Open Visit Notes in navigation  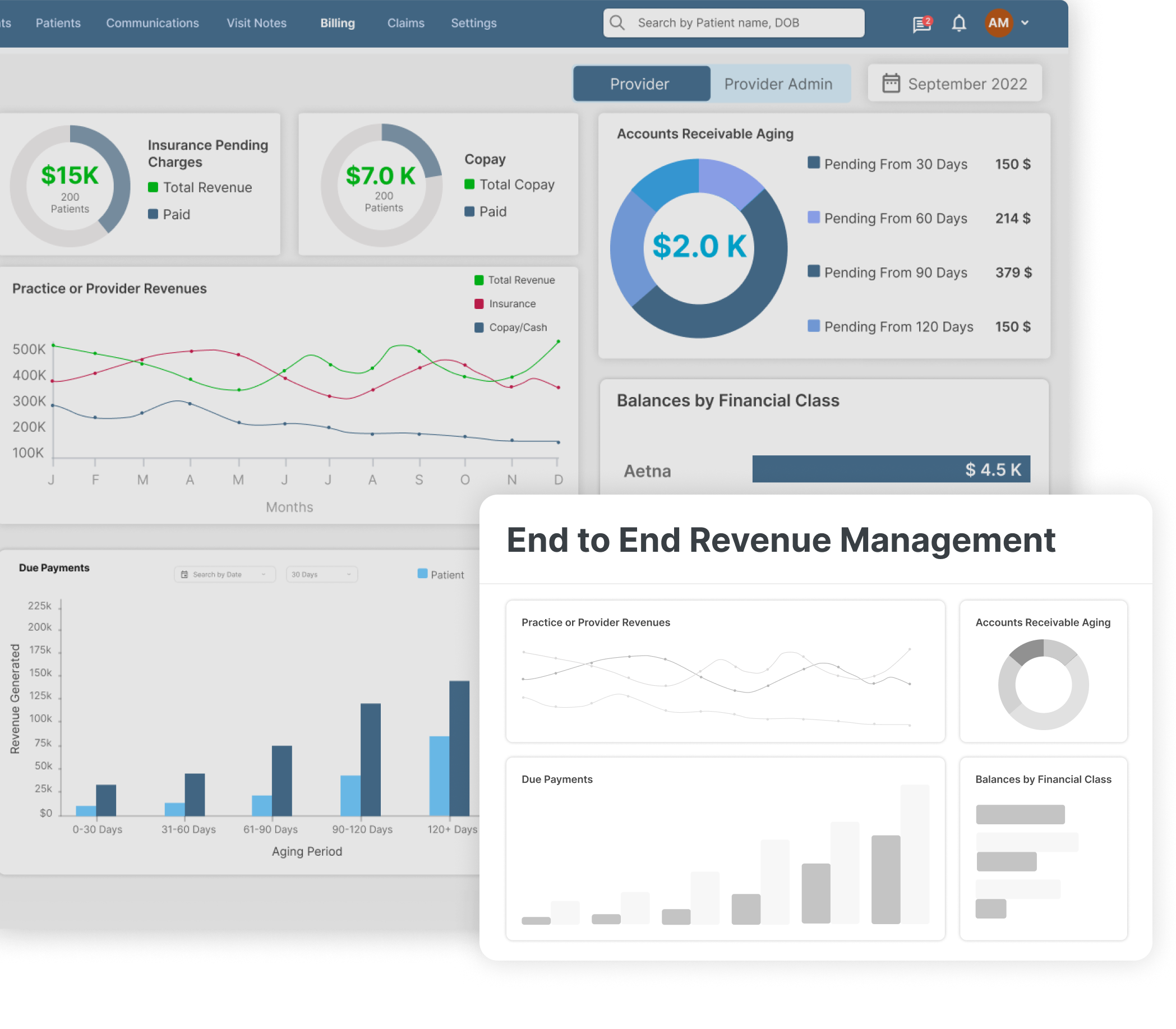point(256,23)
